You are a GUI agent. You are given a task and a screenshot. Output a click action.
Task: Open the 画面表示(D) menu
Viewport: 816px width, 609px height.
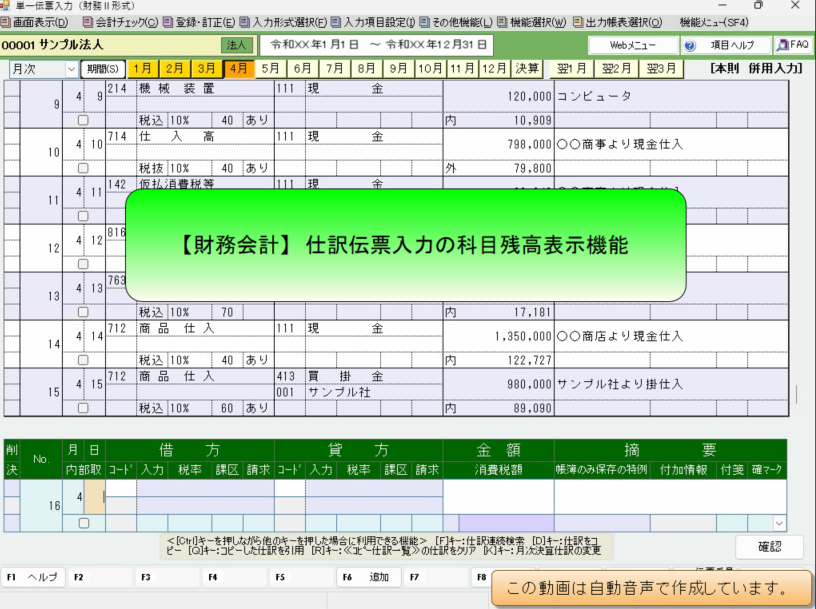(x=34, y=22)
